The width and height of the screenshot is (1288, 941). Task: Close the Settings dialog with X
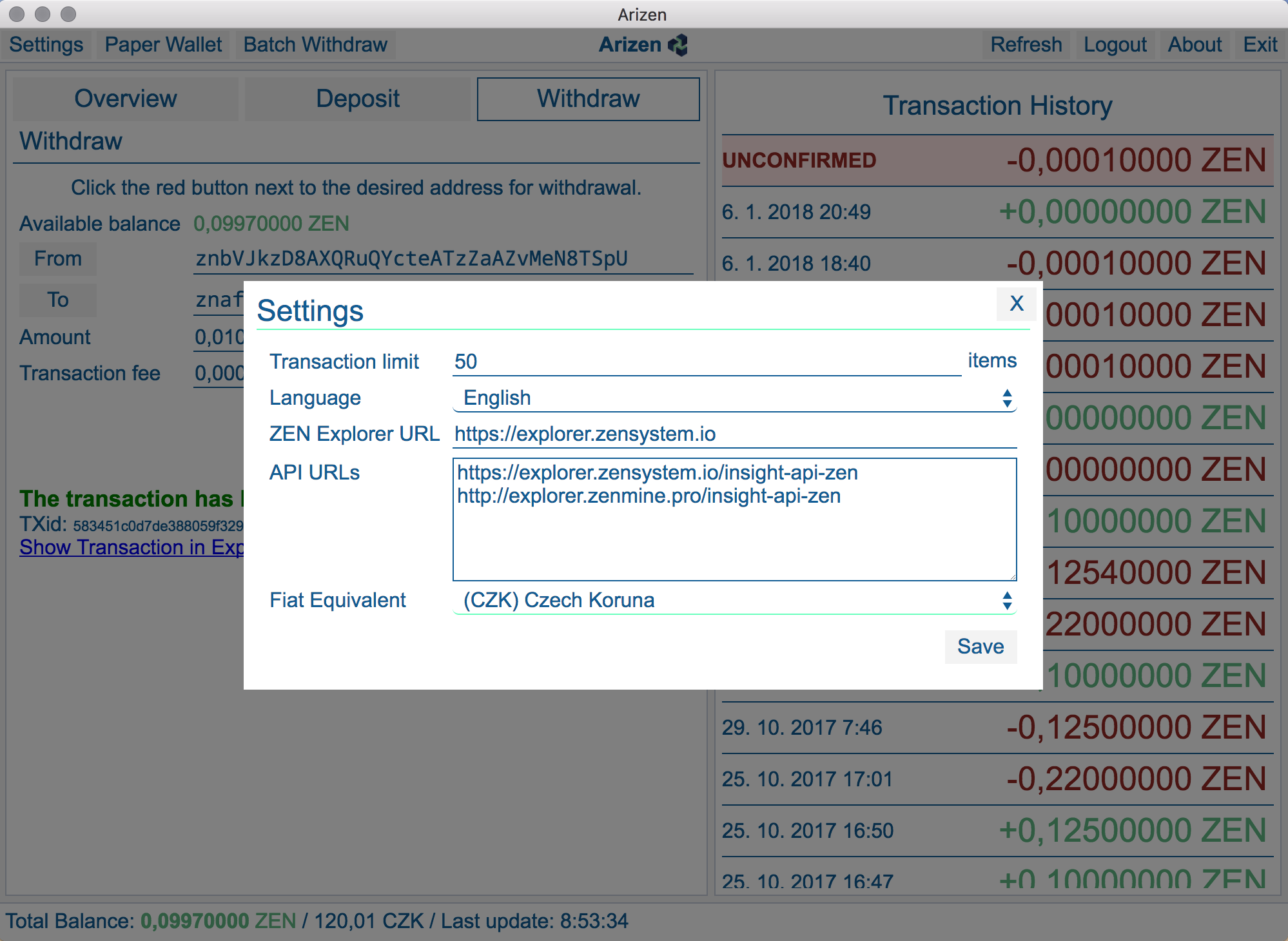pos(1016,303)
